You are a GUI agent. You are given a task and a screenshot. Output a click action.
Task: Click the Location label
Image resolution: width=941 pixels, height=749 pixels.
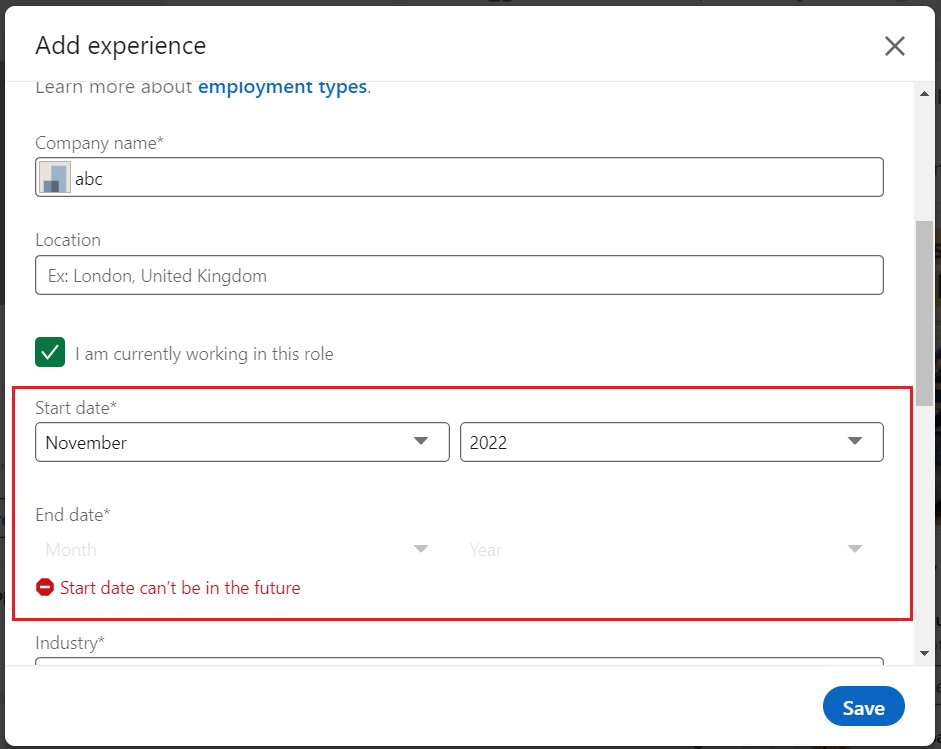tap(68, 240)
